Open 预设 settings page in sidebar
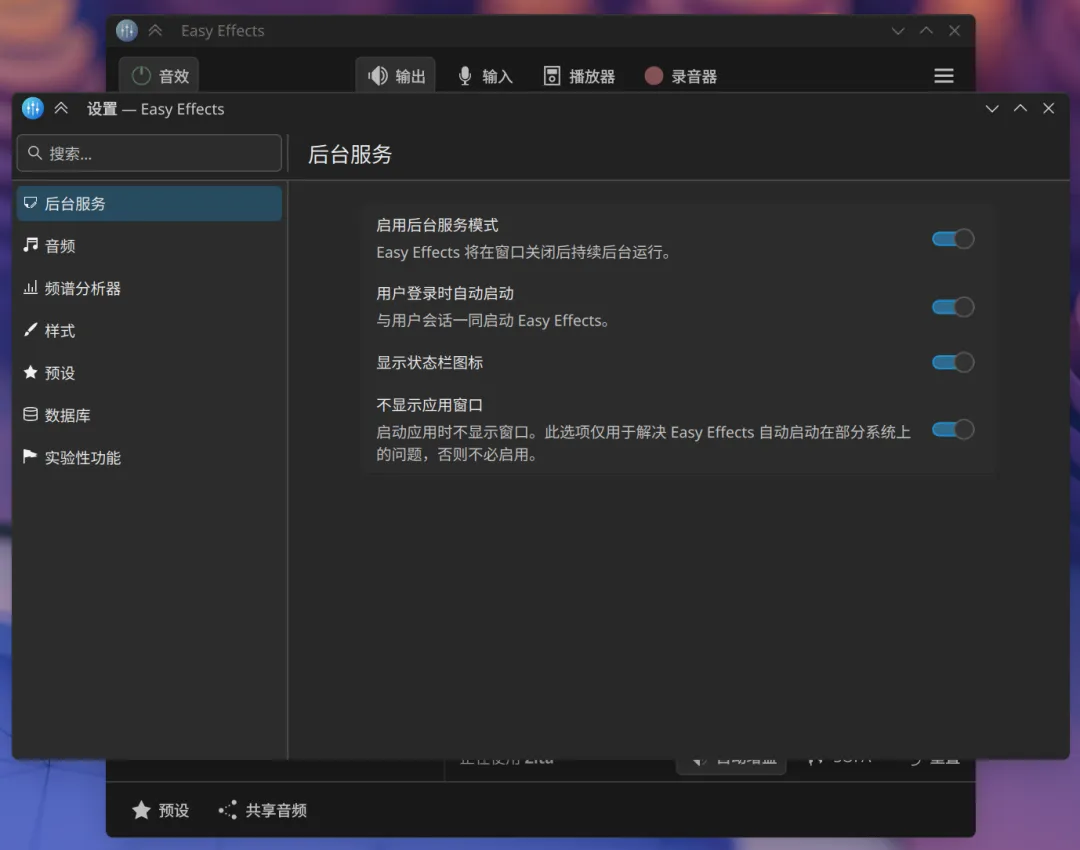 149,373
